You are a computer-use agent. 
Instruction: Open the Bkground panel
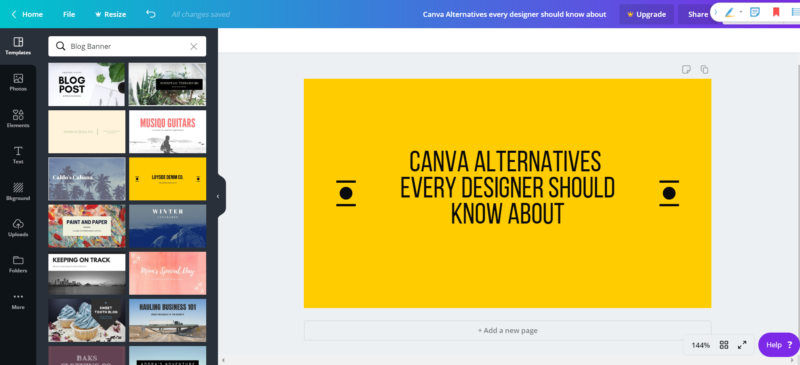point(18,191)
